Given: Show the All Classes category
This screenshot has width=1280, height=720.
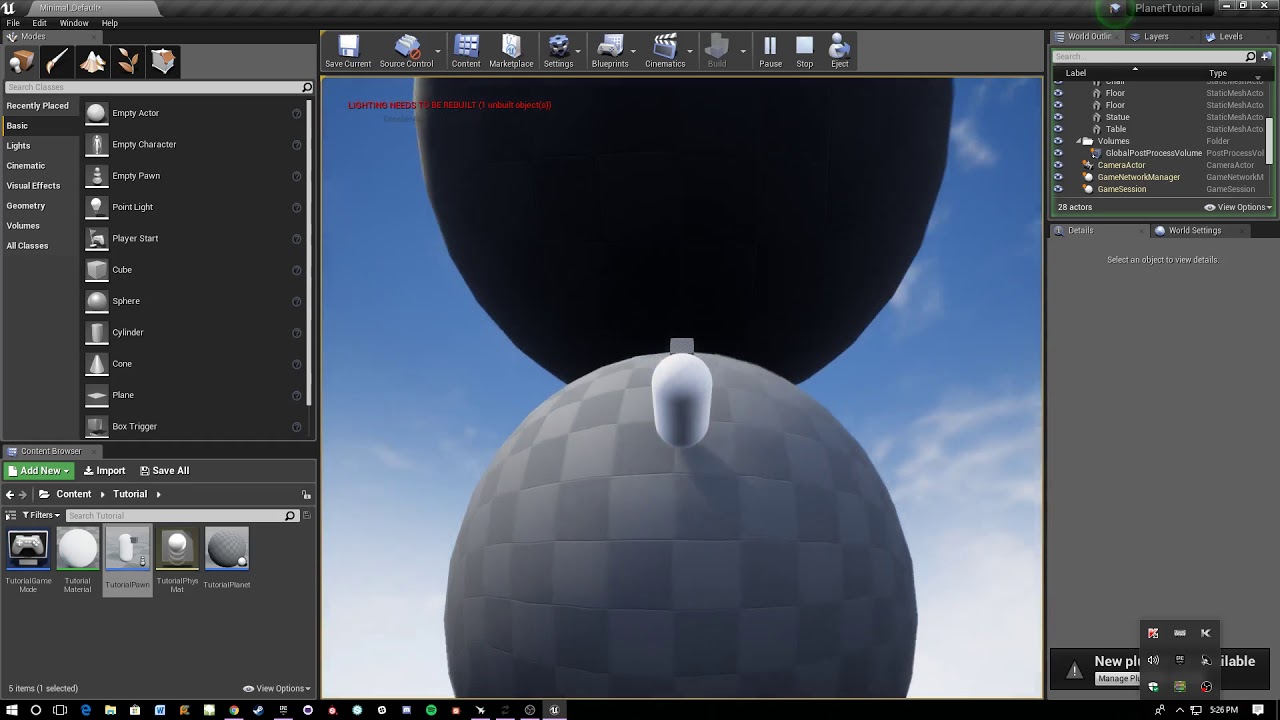Looking at the screenshot, I should (x=27, y=246).
